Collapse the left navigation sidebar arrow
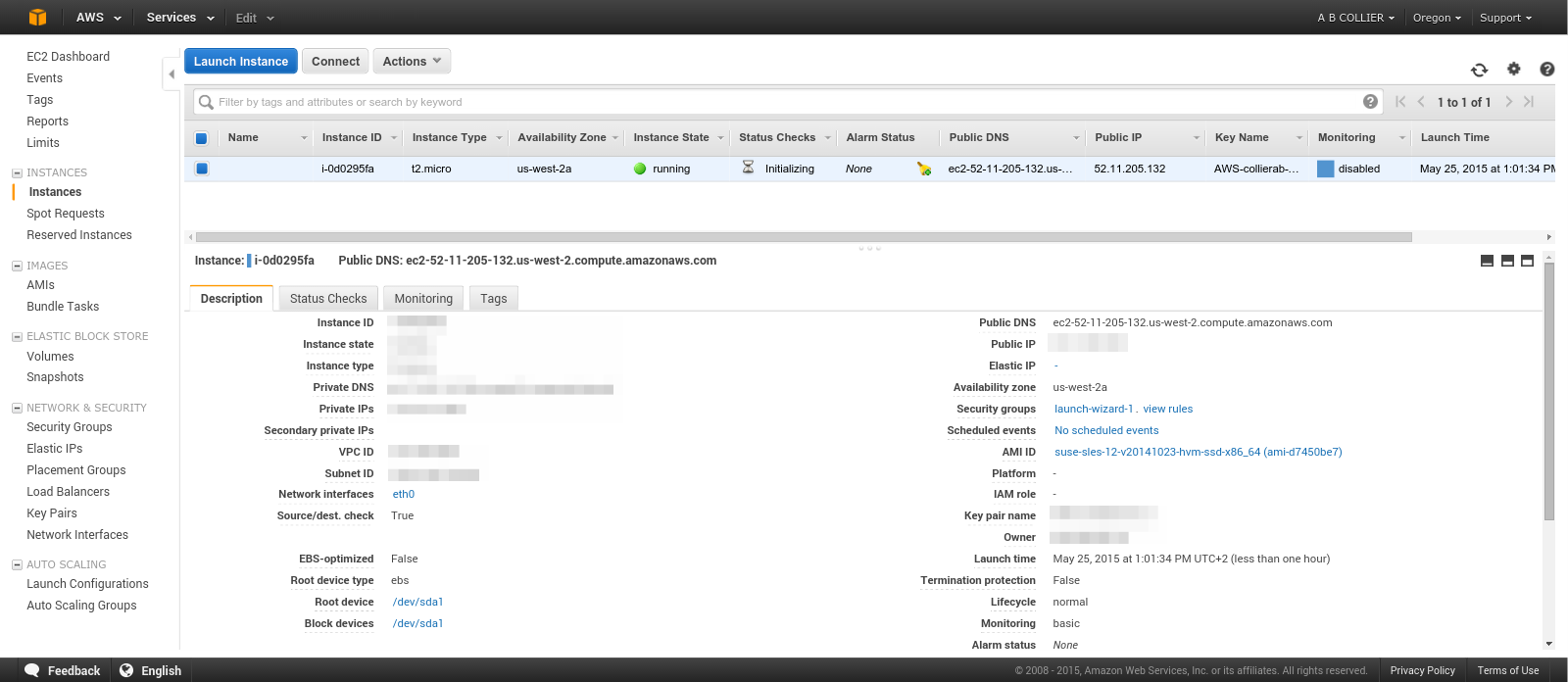The width and height of the screenshot is (1568, 682). click(x=171, y=73)
